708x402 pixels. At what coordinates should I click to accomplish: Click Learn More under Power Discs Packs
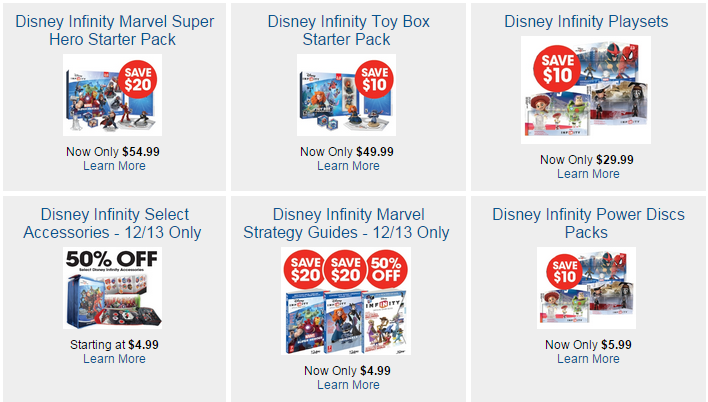(x=587, y=359)
